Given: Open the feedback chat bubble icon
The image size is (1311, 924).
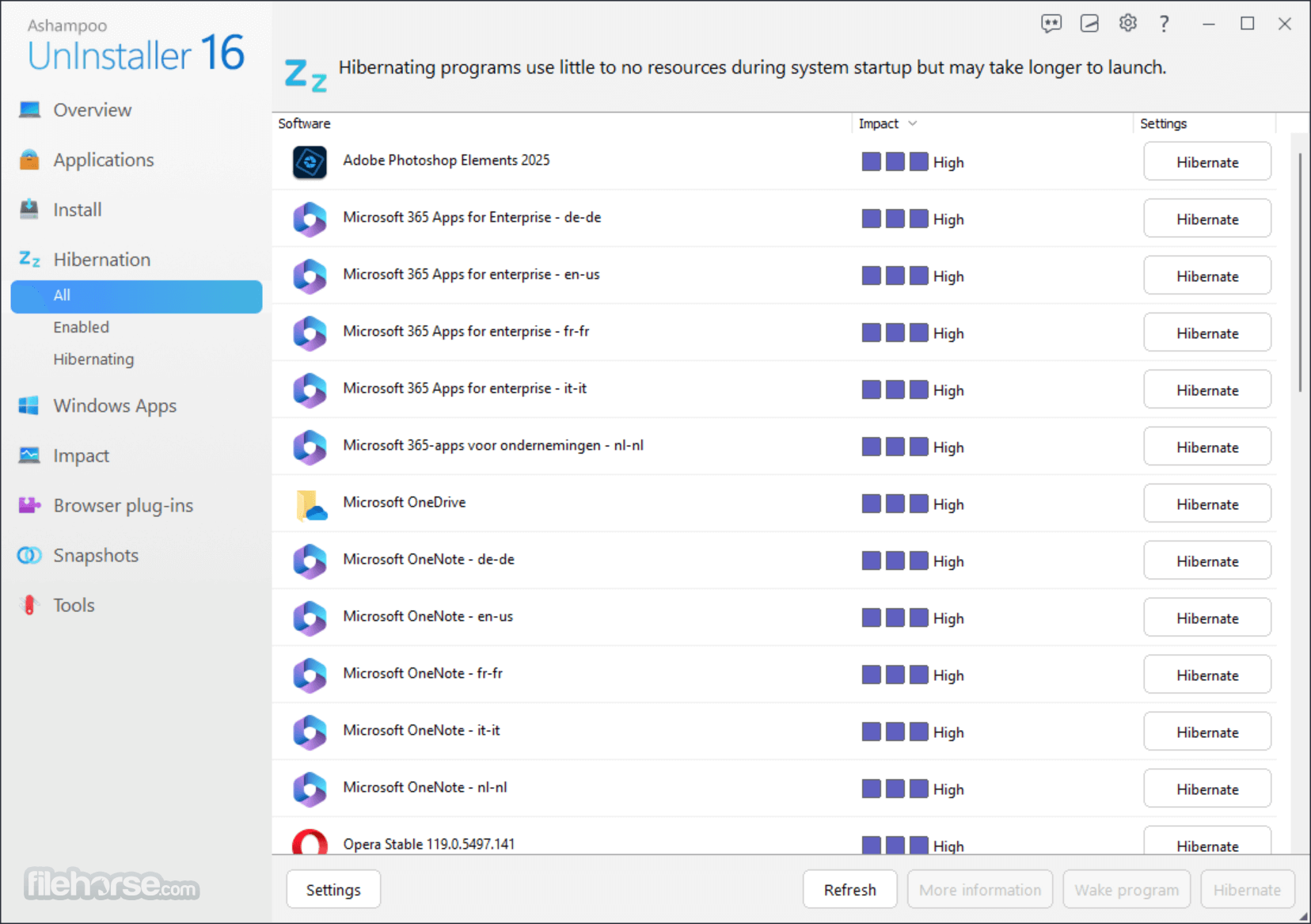Looking at the screenshot, I should point(1051,24).
